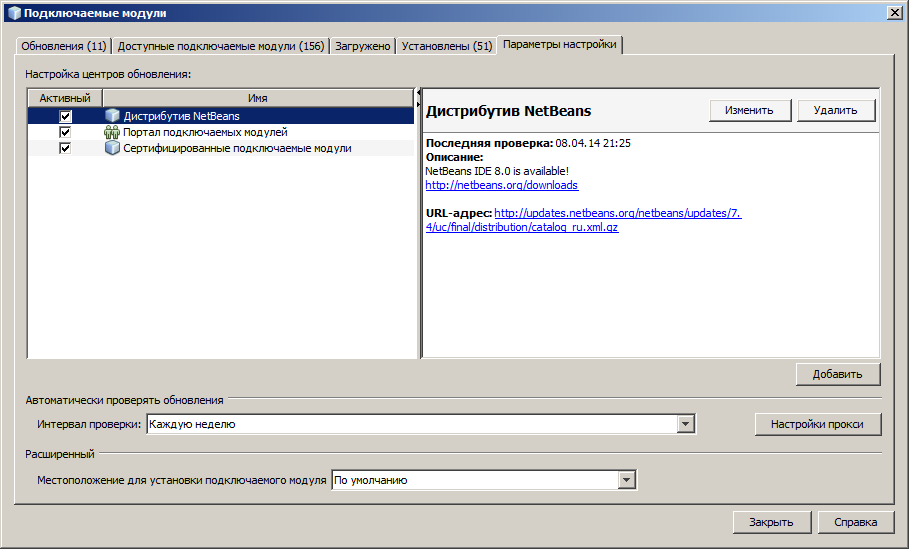Open the Местоположение для установки dropdown arrow
Image resolution: width=909 pixels, height=549 pixels.
click(627, 480)
